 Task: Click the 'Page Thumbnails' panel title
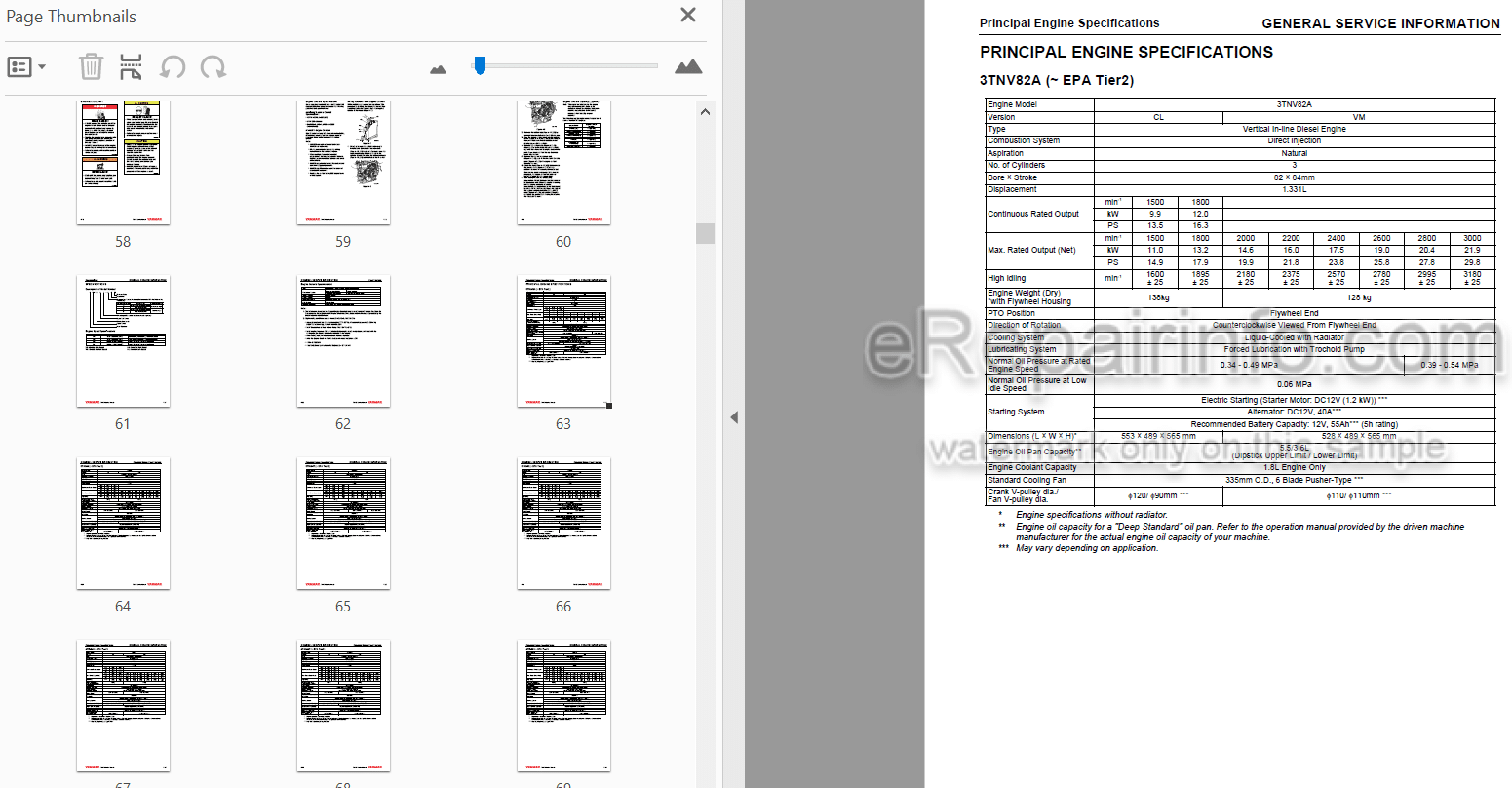71,17
